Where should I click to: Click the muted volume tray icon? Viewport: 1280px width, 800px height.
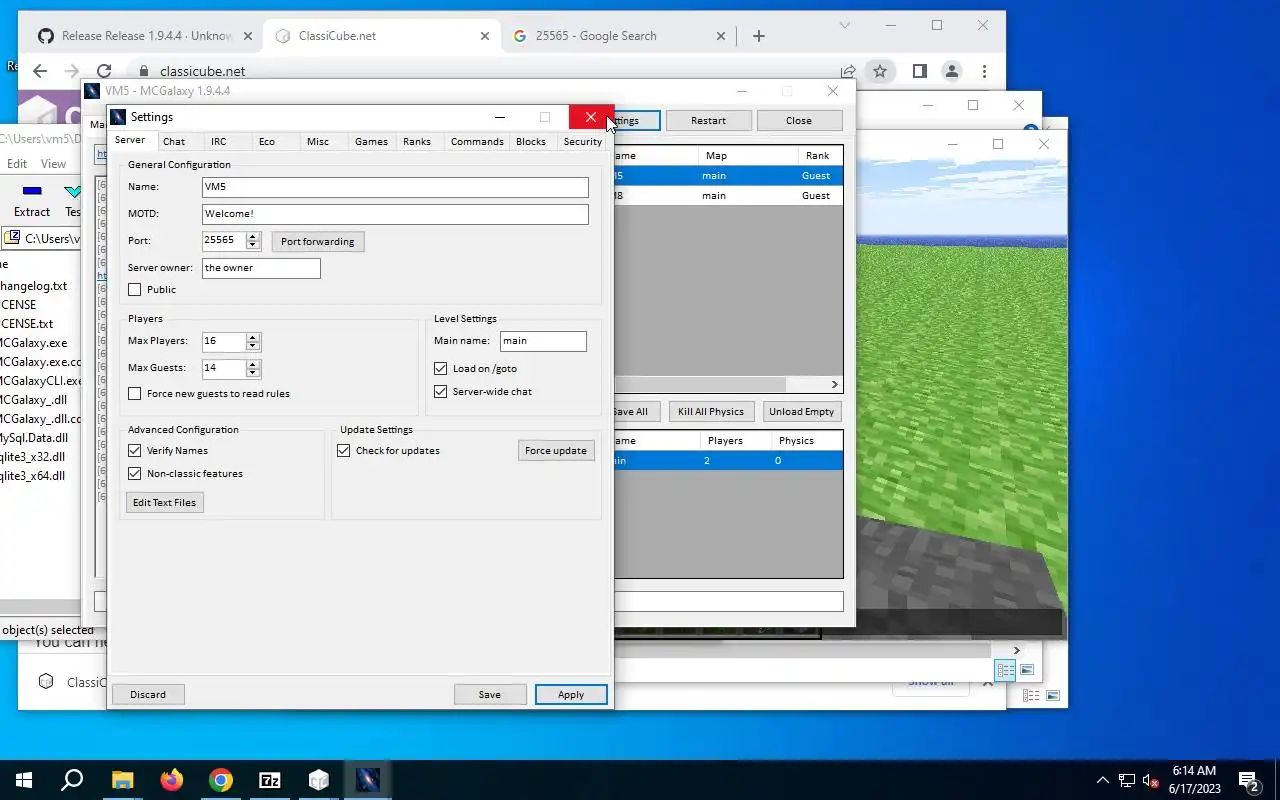tap(1151, 780)
